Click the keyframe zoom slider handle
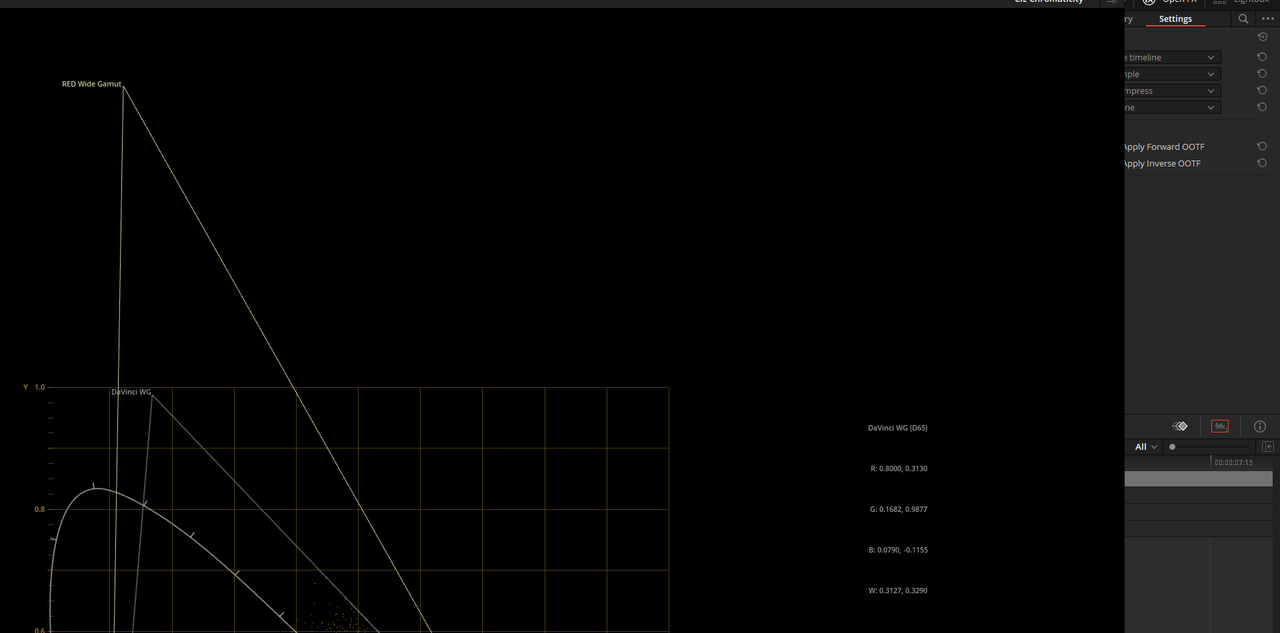 [1172, 447]
